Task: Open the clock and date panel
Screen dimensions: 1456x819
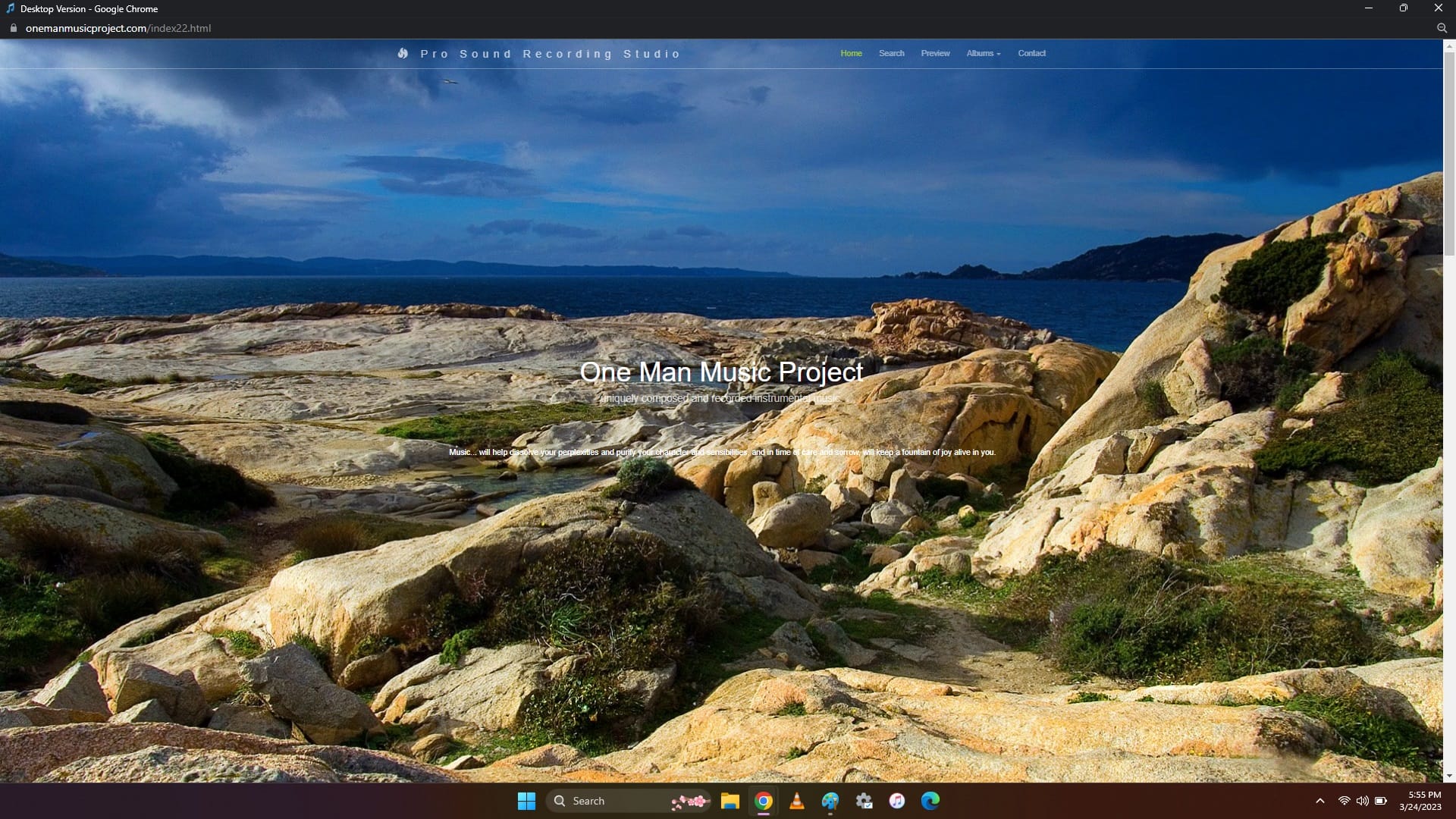Action: [x=1420, y=801]
